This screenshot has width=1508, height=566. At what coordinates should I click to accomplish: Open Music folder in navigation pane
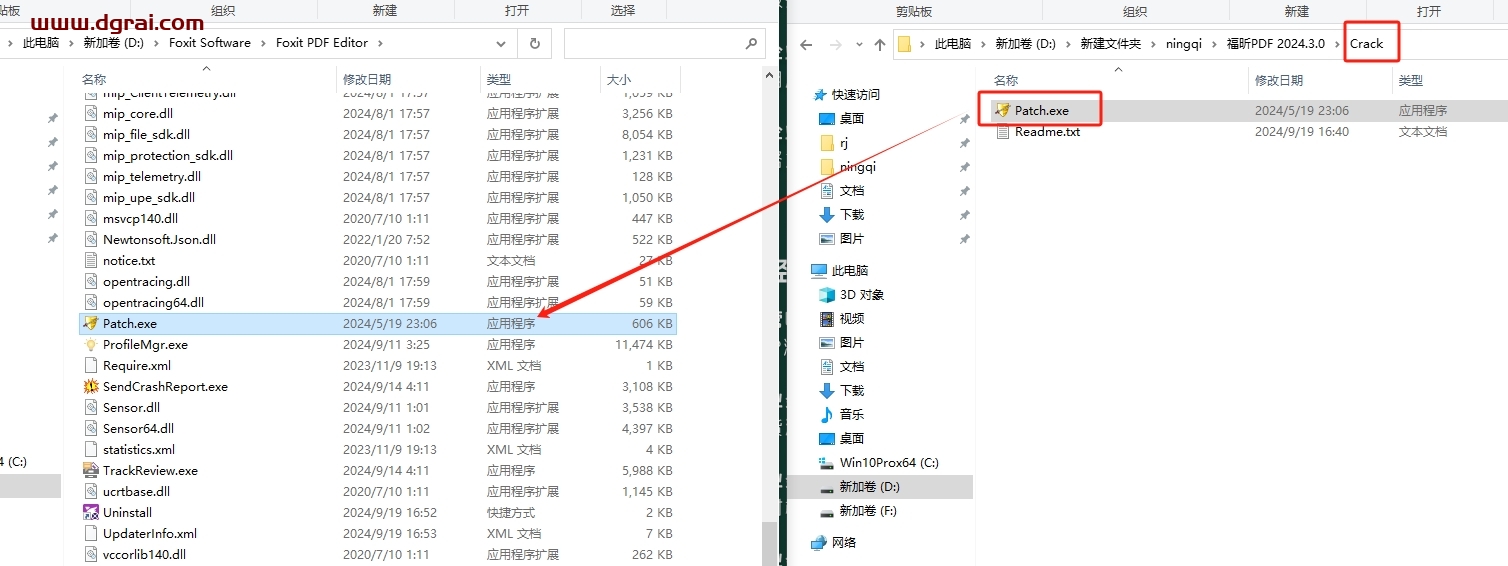pyautogui.click(x=841, y=414)
